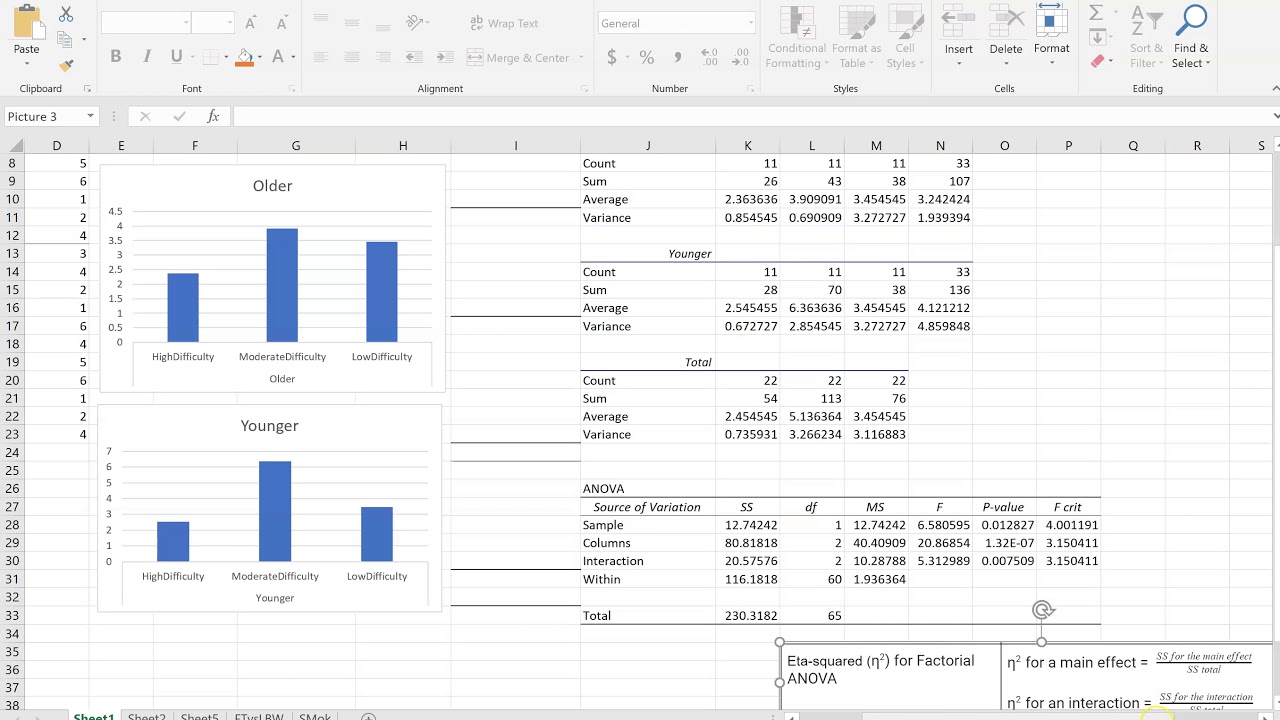
Task: Align text to bottom
Action: click(x=383, y=22)
